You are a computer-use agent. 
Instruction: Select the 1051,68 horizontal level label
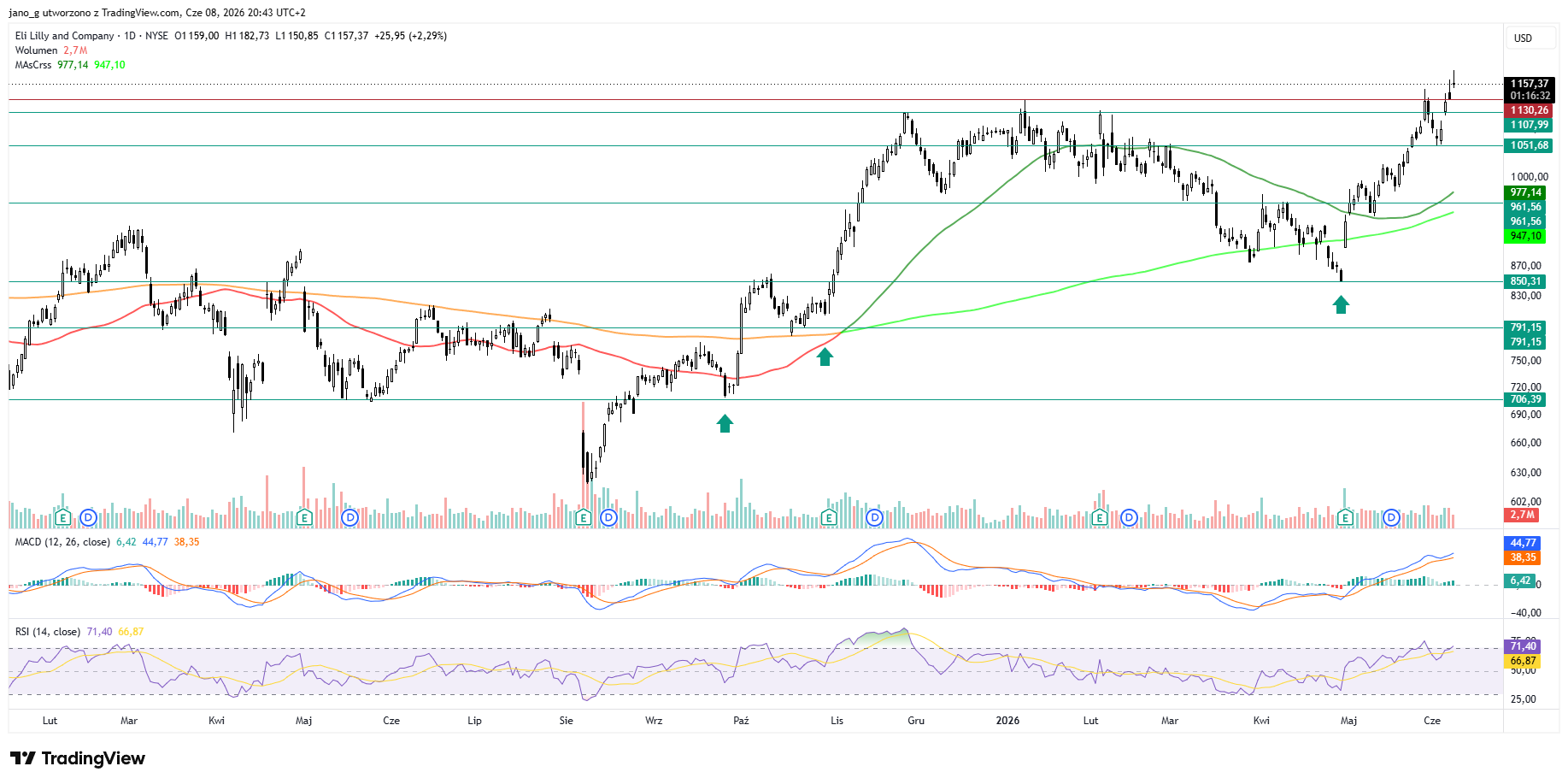click(1529, 145)
